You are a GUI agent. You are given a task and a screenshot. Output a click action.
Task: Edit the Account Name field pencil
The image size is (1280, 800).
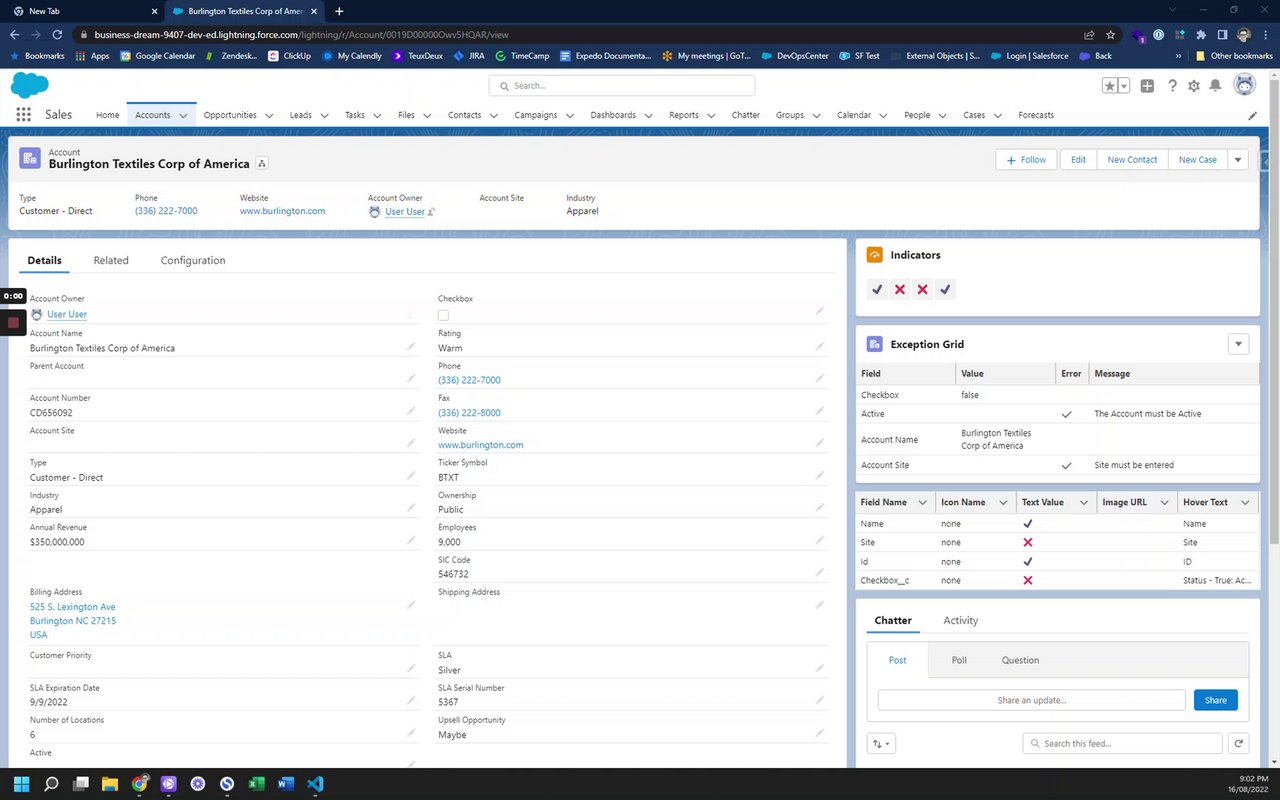[x=411, y=346]
